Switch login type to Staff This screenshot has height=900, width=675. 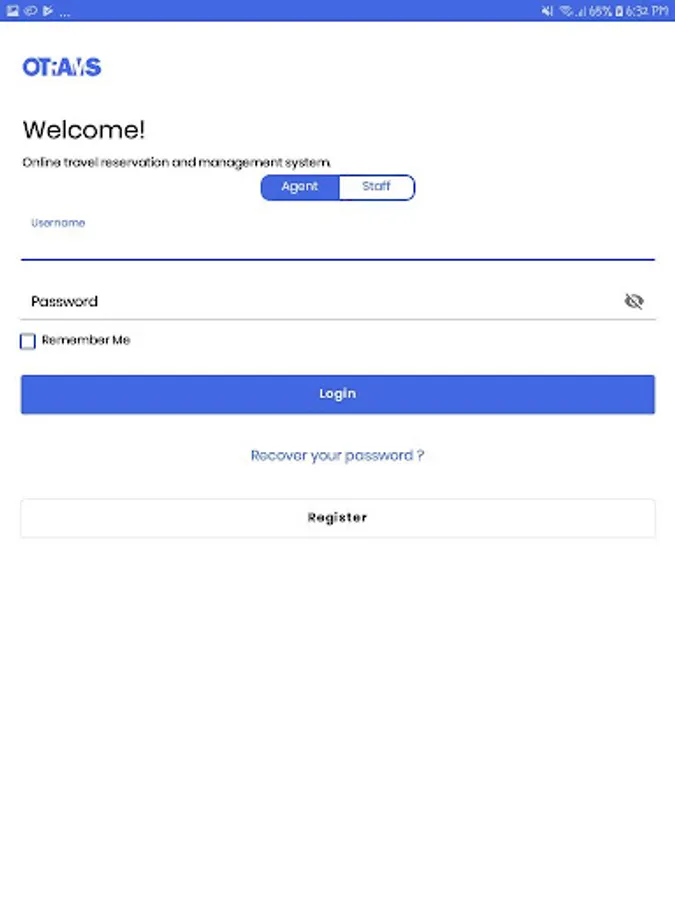coord(376,187)
